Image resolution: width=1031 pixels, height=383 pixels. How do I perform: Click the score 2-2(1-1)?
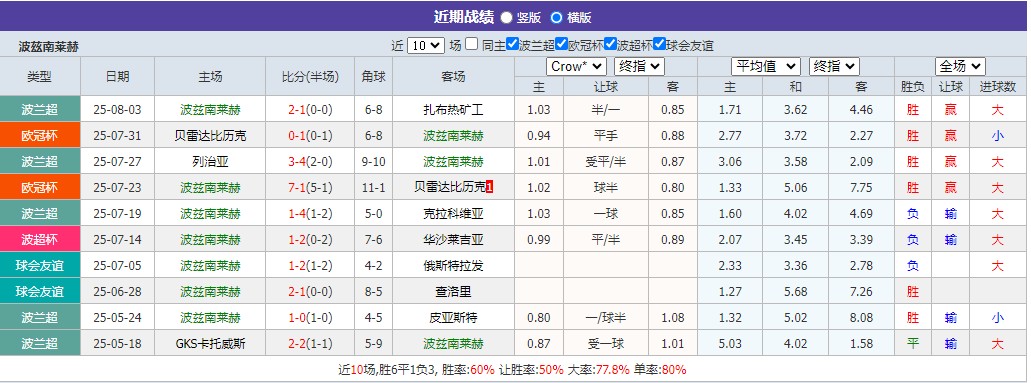310,344
